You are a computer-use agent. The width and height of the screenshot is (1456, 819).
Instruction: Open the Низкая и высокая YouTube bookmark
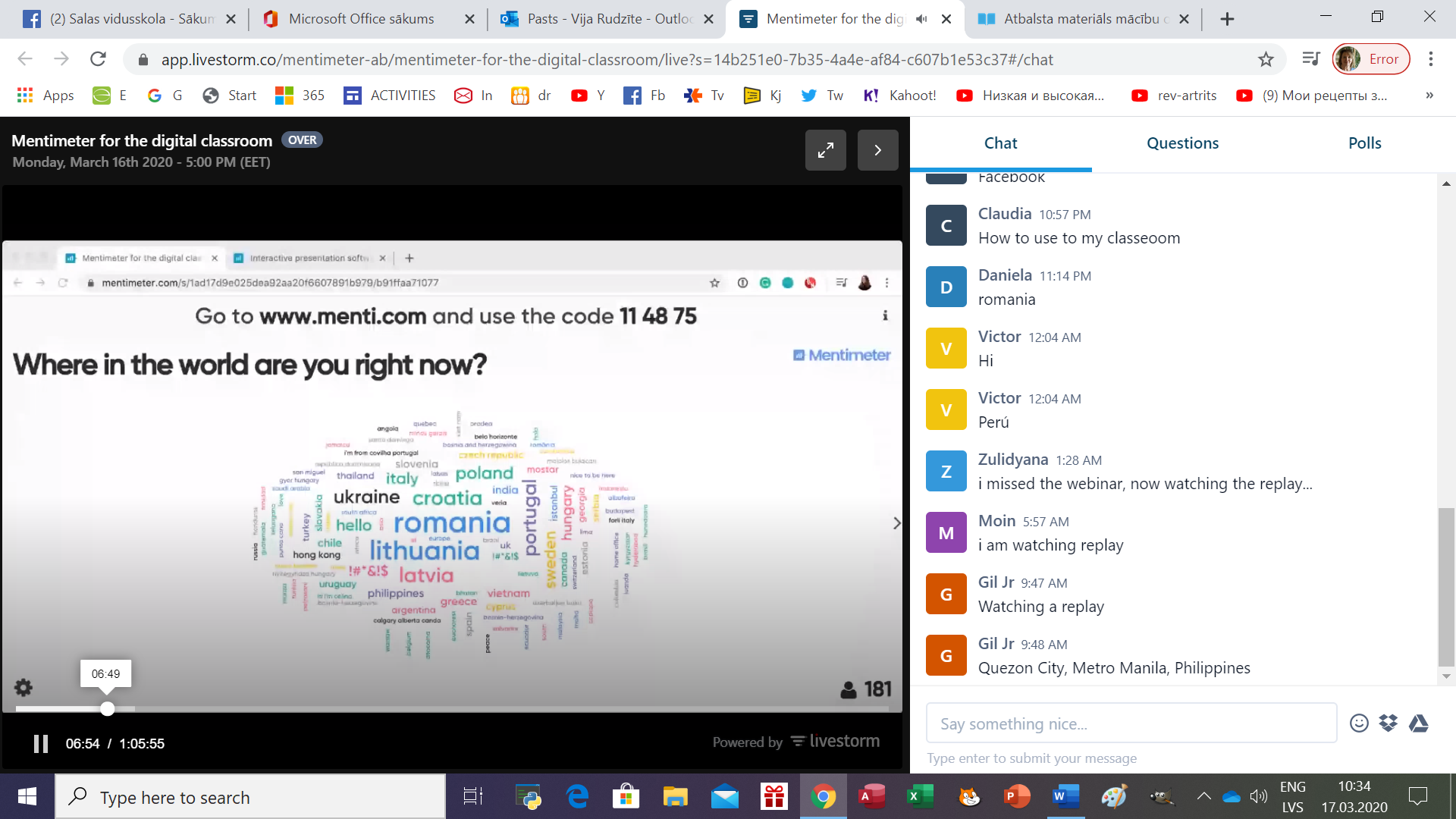pyautogui.click(x=1030, y=95)
